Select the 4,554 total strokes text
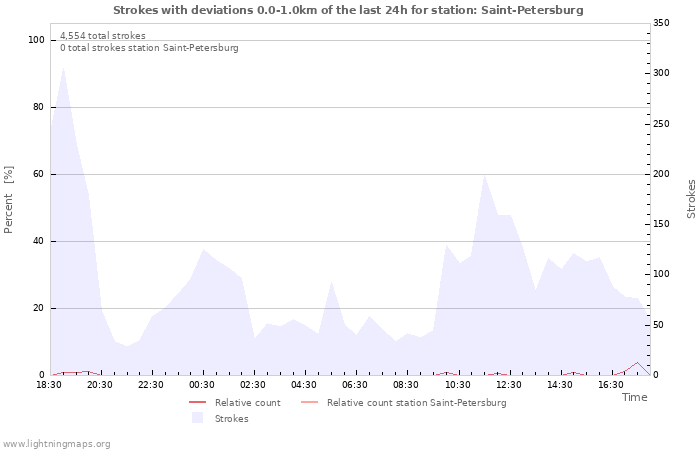Image resolution: width=700 pixels, height=450 pixels. coord(102,36)
